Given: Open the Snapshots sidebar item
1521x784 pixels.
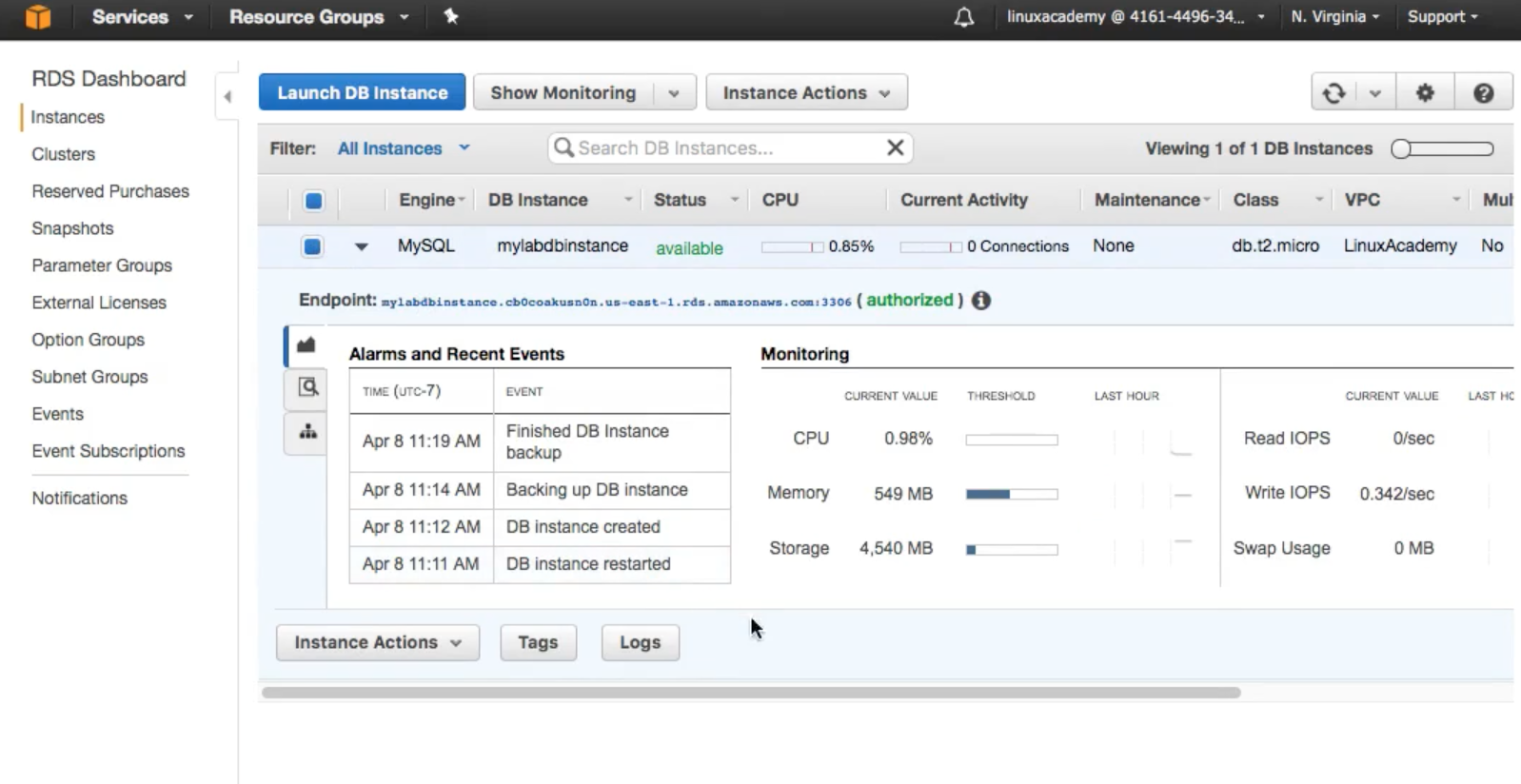Looking at the screenshot, I should (x=72, y=228).
